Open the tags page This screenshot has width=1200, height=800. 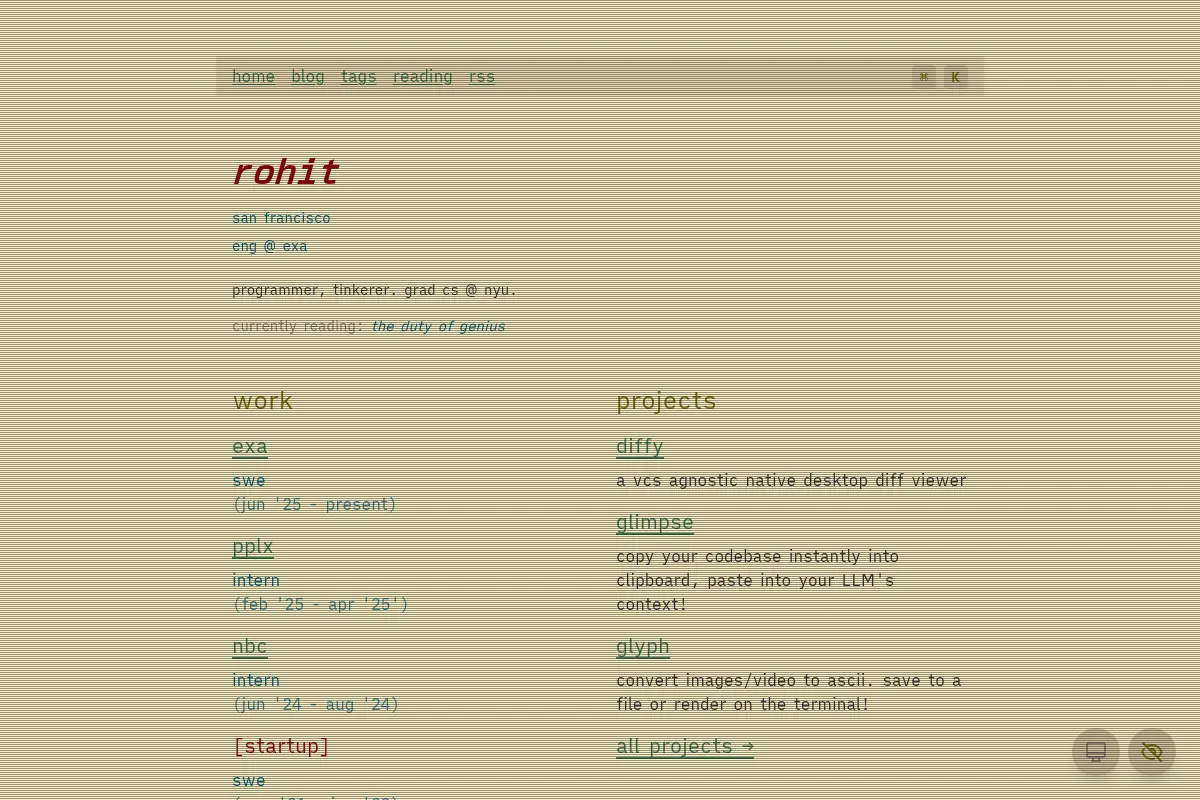pos(359,77)
